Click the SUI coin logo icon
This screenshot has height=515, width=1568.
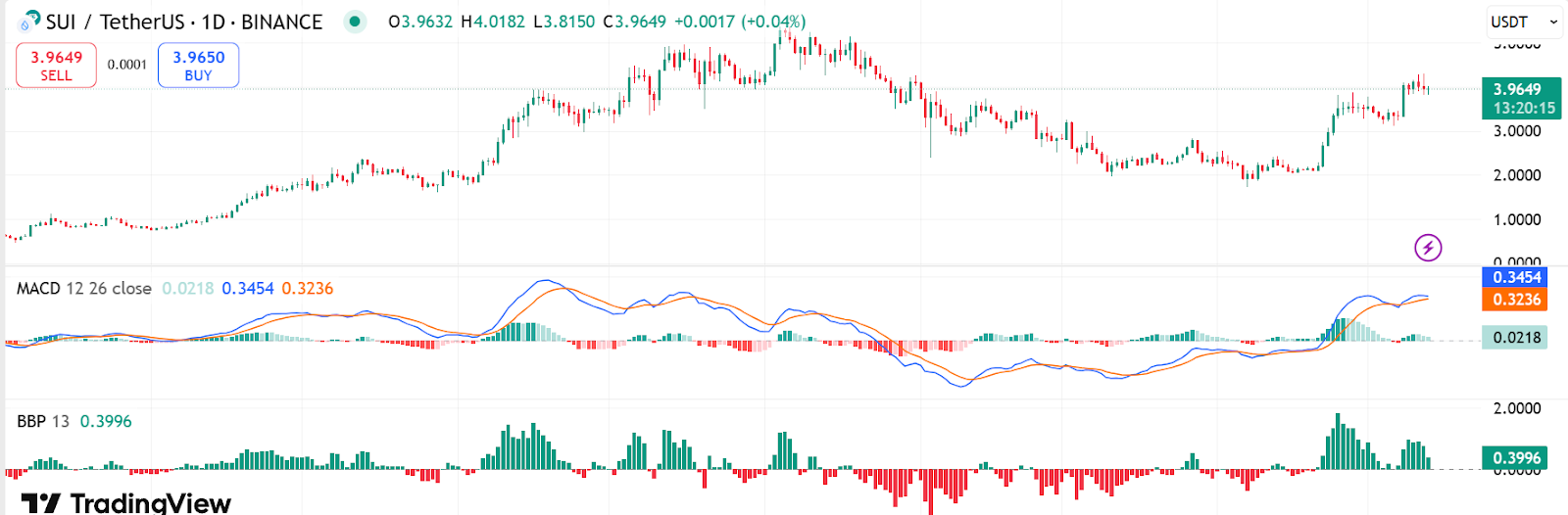30,21
